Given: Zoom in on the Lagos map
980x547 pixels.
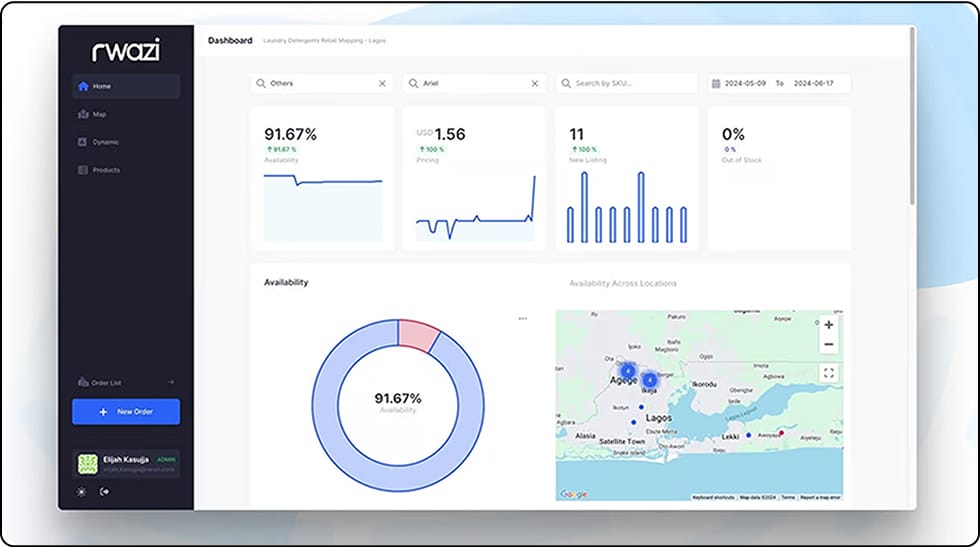Looking at the screenshot, I should [829, 325].
